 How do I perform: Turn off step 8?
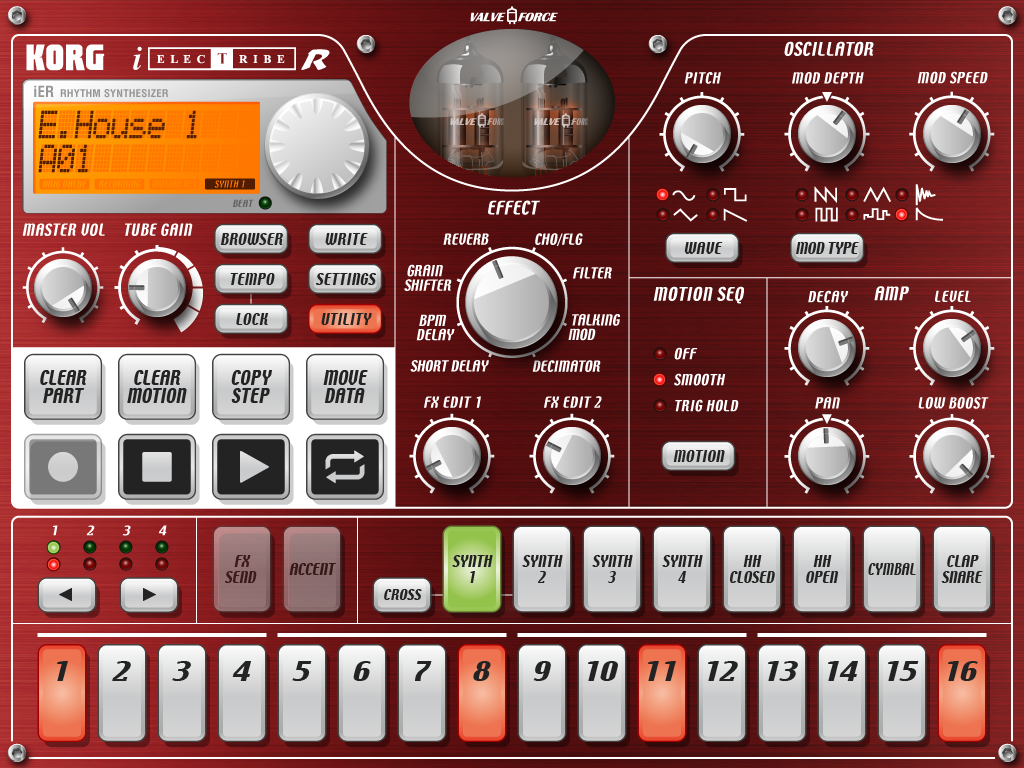click(x=482, y=693)
